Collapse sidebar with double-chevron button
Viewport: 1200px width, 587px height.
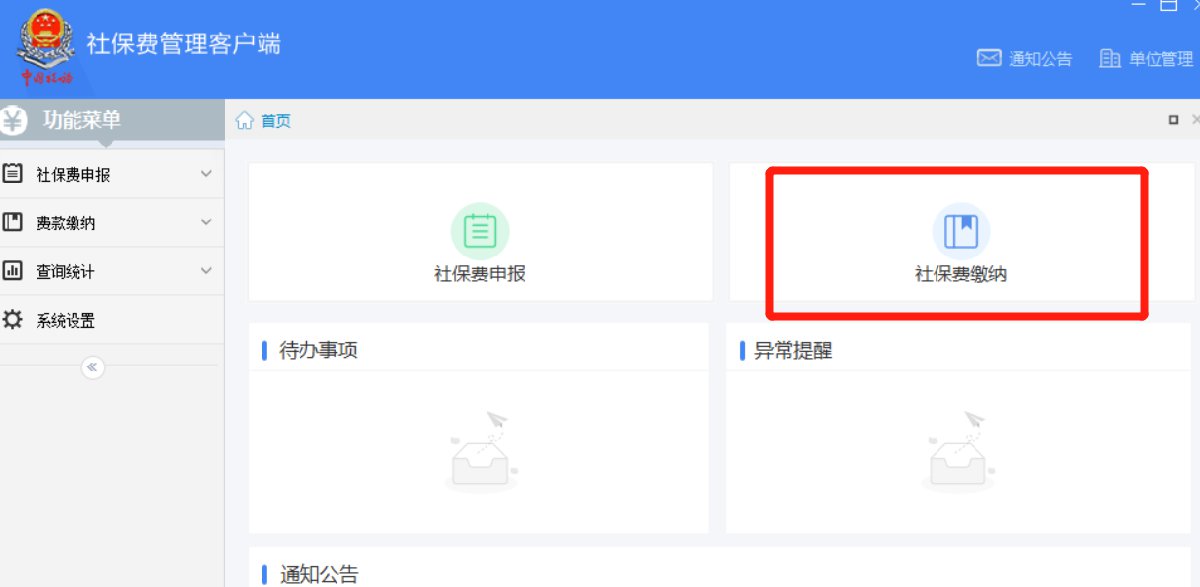[92, 367]
